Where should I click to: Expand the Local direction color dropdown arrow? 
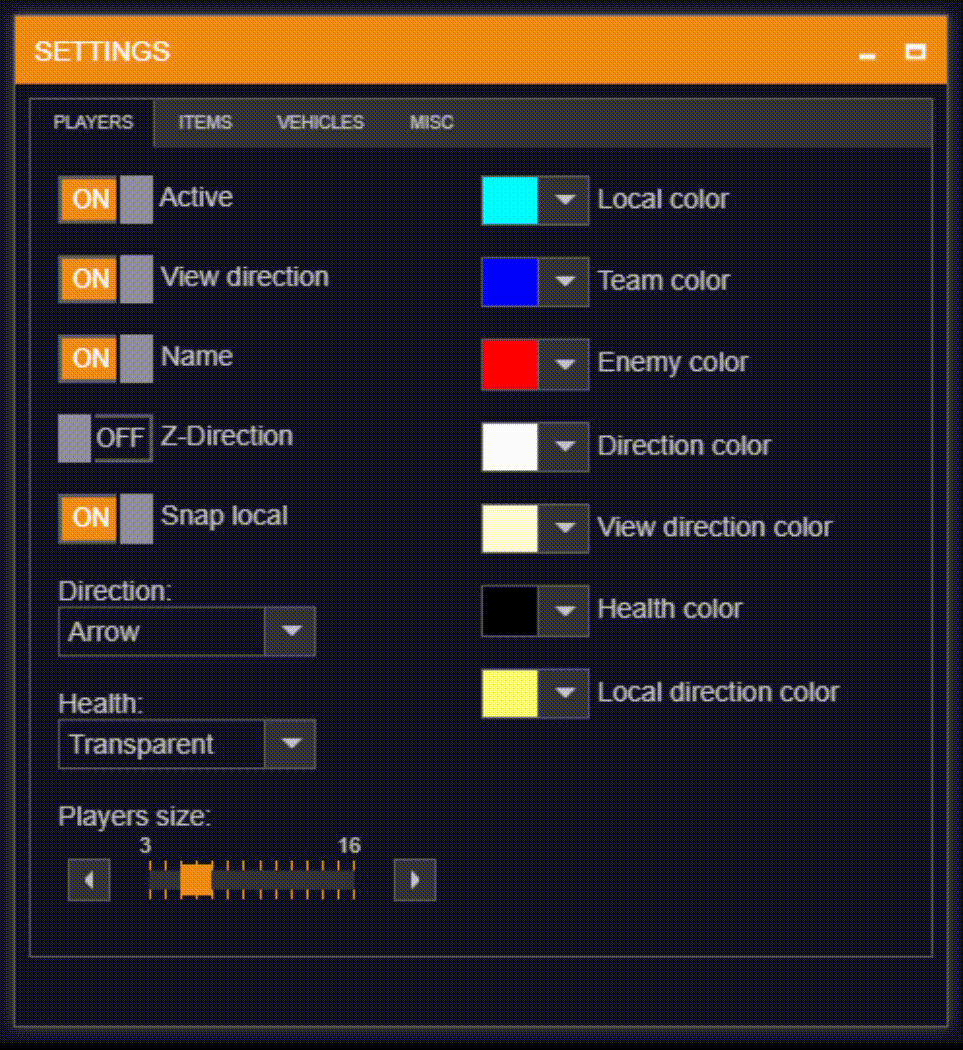pos(564,693)
